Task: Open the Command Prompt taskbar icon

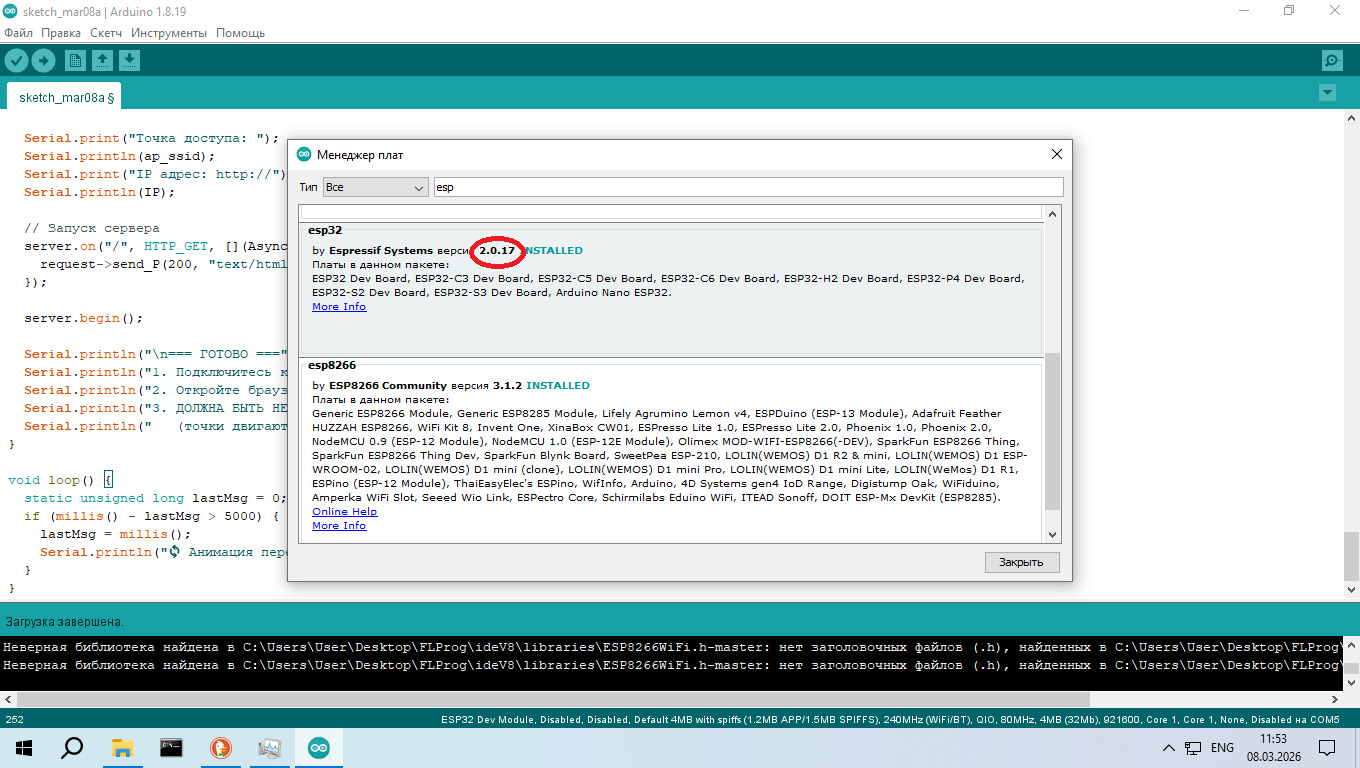Action: [171, 748]
